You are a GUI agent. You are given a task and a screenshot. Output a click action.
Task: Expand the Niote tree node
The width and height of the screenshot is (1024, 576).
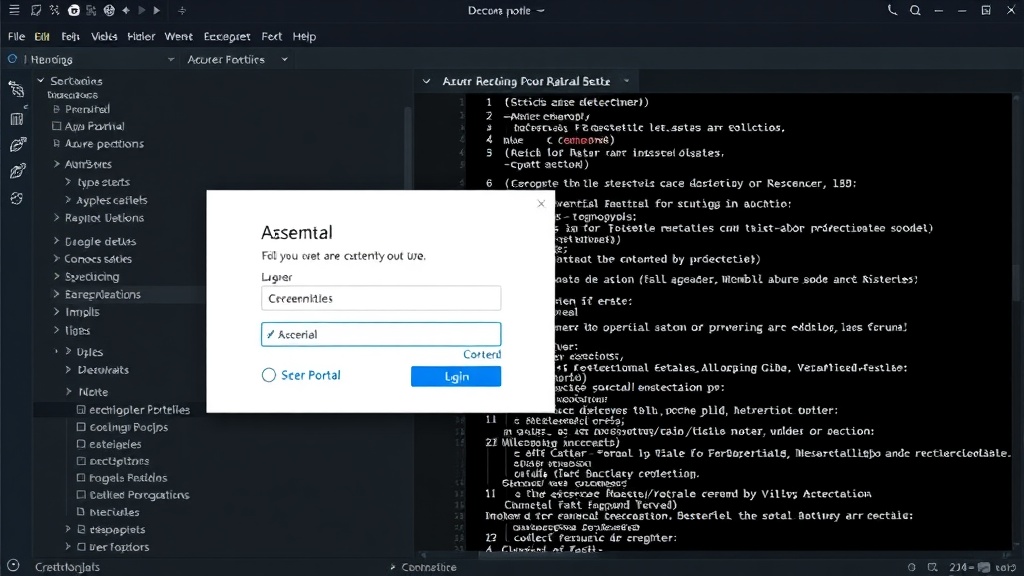coord(69,392)
